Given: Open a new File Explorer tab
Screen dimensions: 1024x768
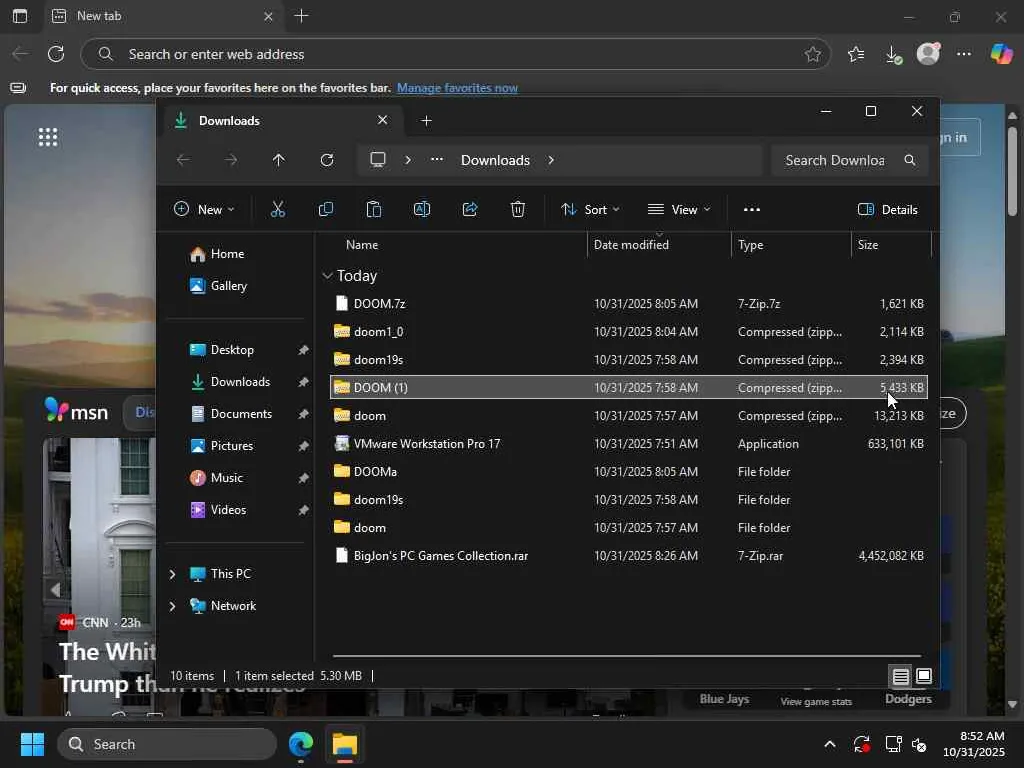Looking at the screenshot, I should point(426,120).
